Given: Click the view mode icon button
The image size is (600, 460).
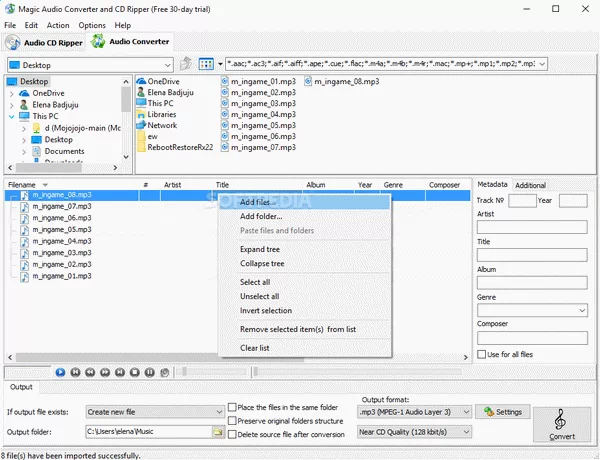Looking at the screenshot, I should click(x=206, y=64).
